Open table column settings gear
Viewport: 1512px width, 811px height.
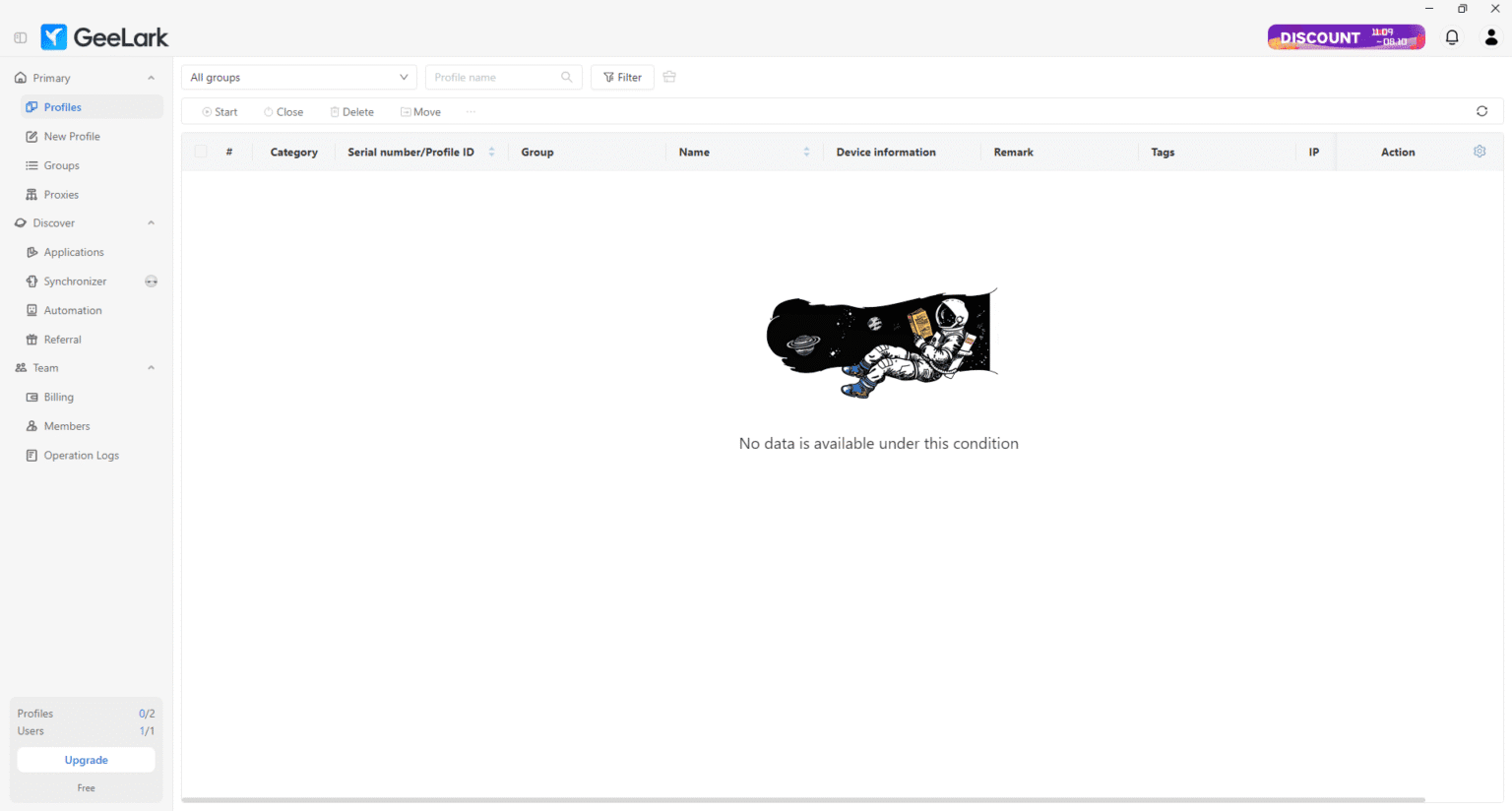click(1480, 152)
